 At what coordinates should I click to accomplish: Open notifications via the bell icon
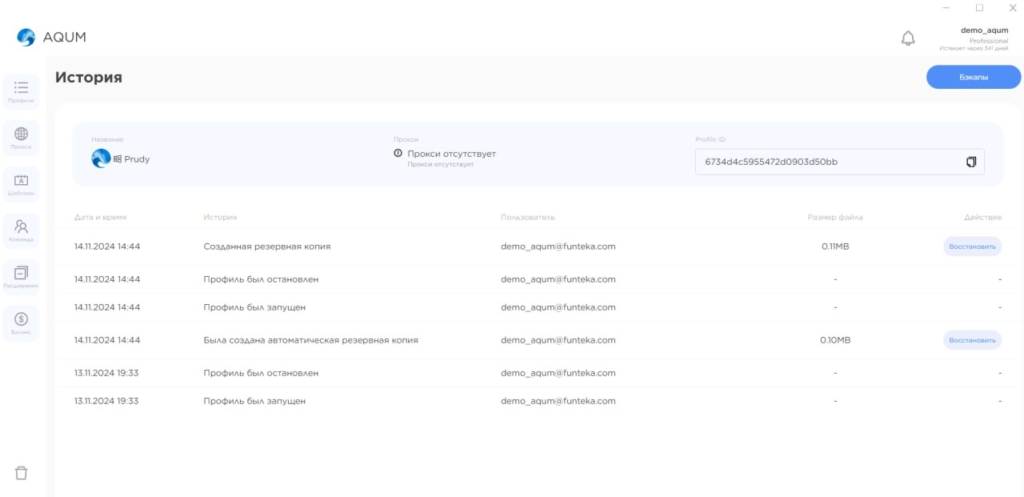click(908, 38)
